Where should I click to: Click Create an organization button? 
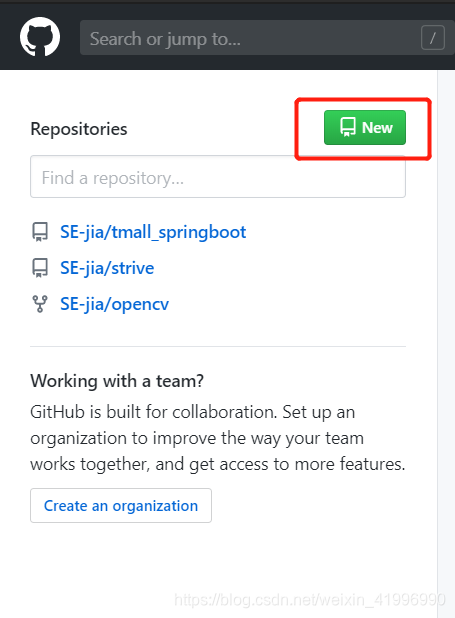pos(121,506)
